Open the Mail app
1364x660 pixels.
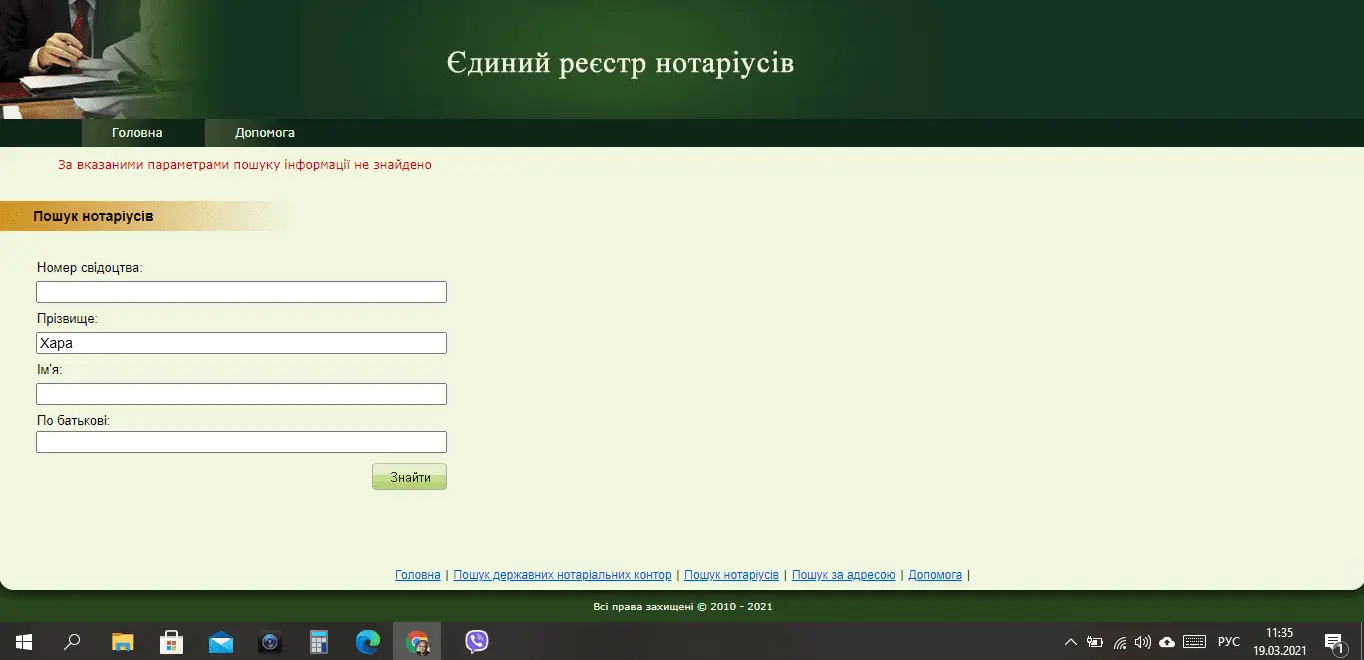[x=220, y=641]
